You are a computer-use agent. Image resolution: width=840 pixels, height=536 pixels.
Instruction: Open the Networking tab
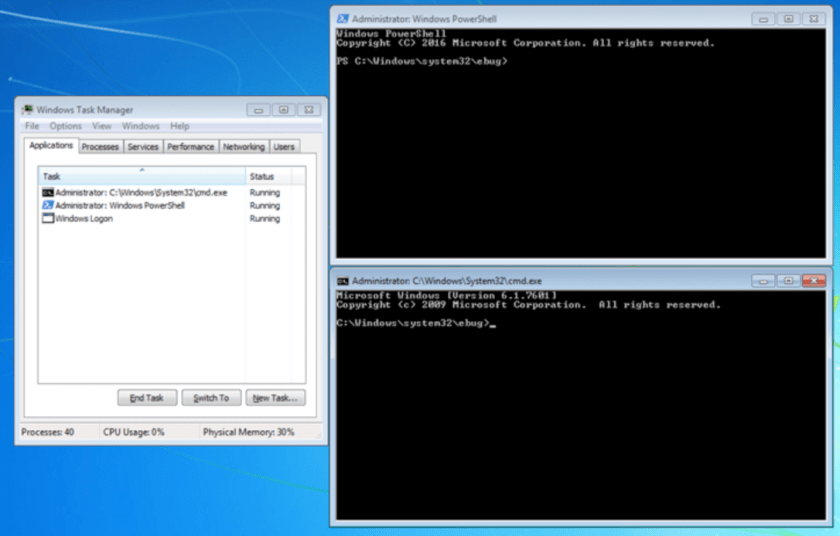pyautogui.click(x=243, y=147)
